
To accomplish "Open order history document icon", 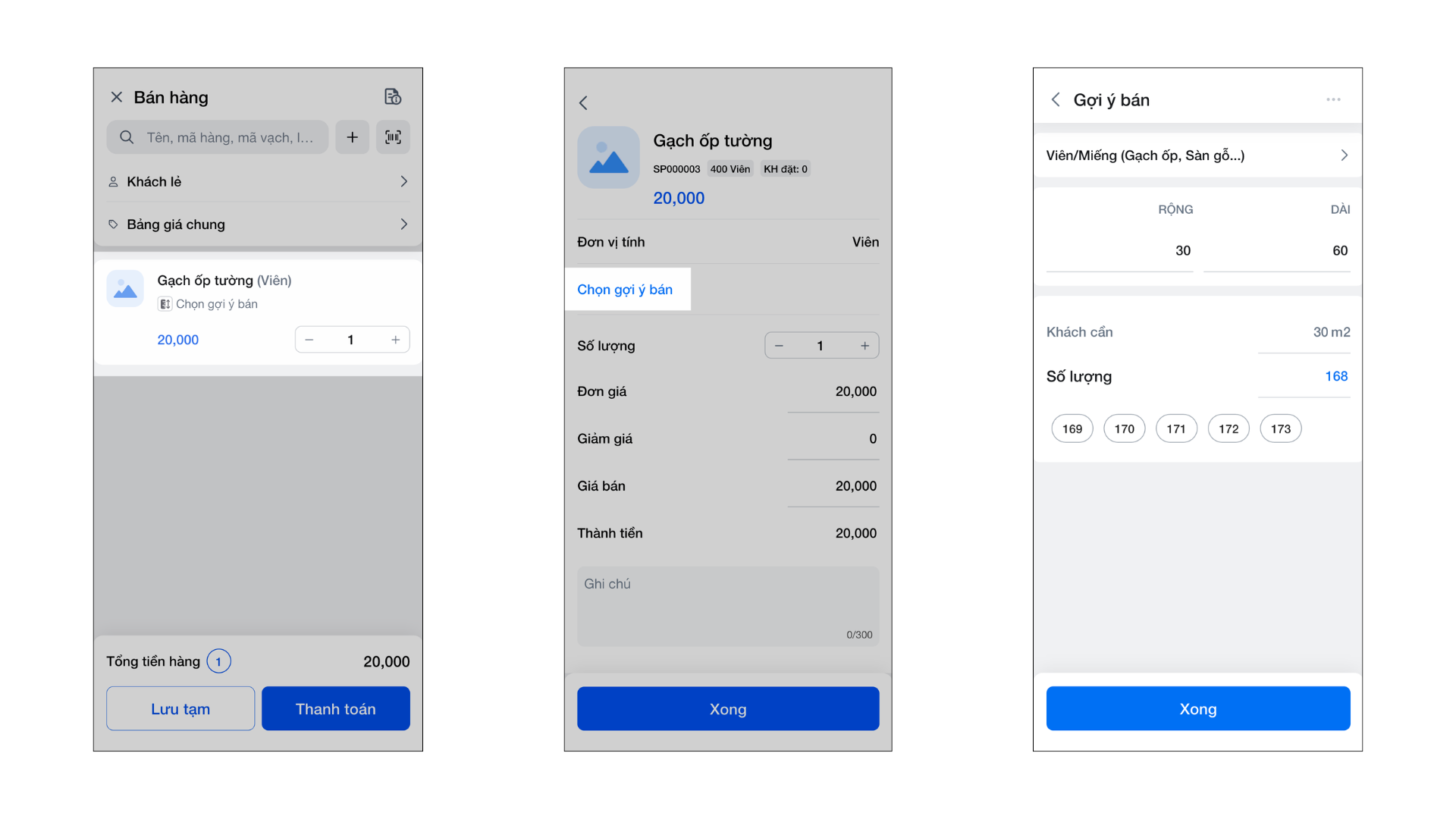I will 392,97.
